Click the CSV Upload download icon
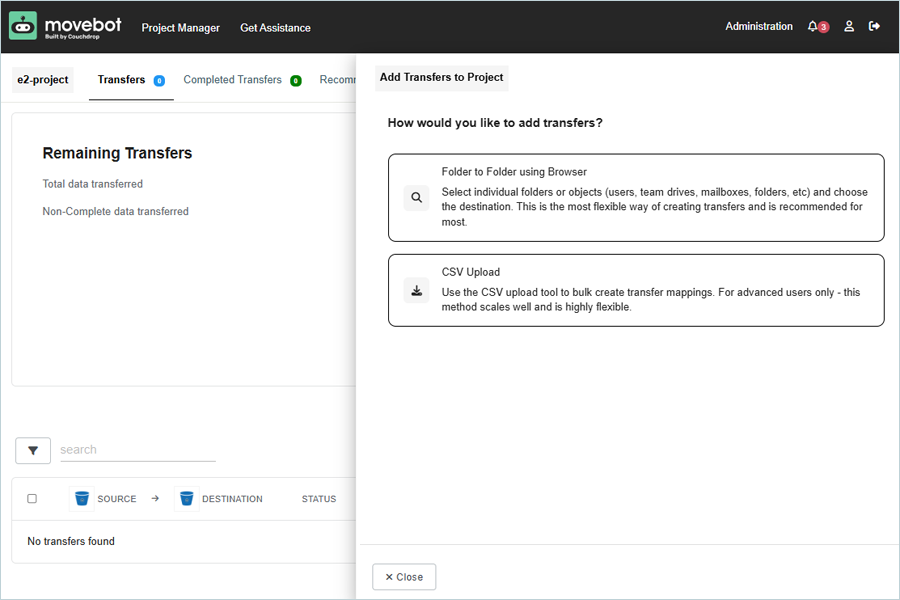The height and width of the screenshot is (600, 900). [x=416, y=291]
